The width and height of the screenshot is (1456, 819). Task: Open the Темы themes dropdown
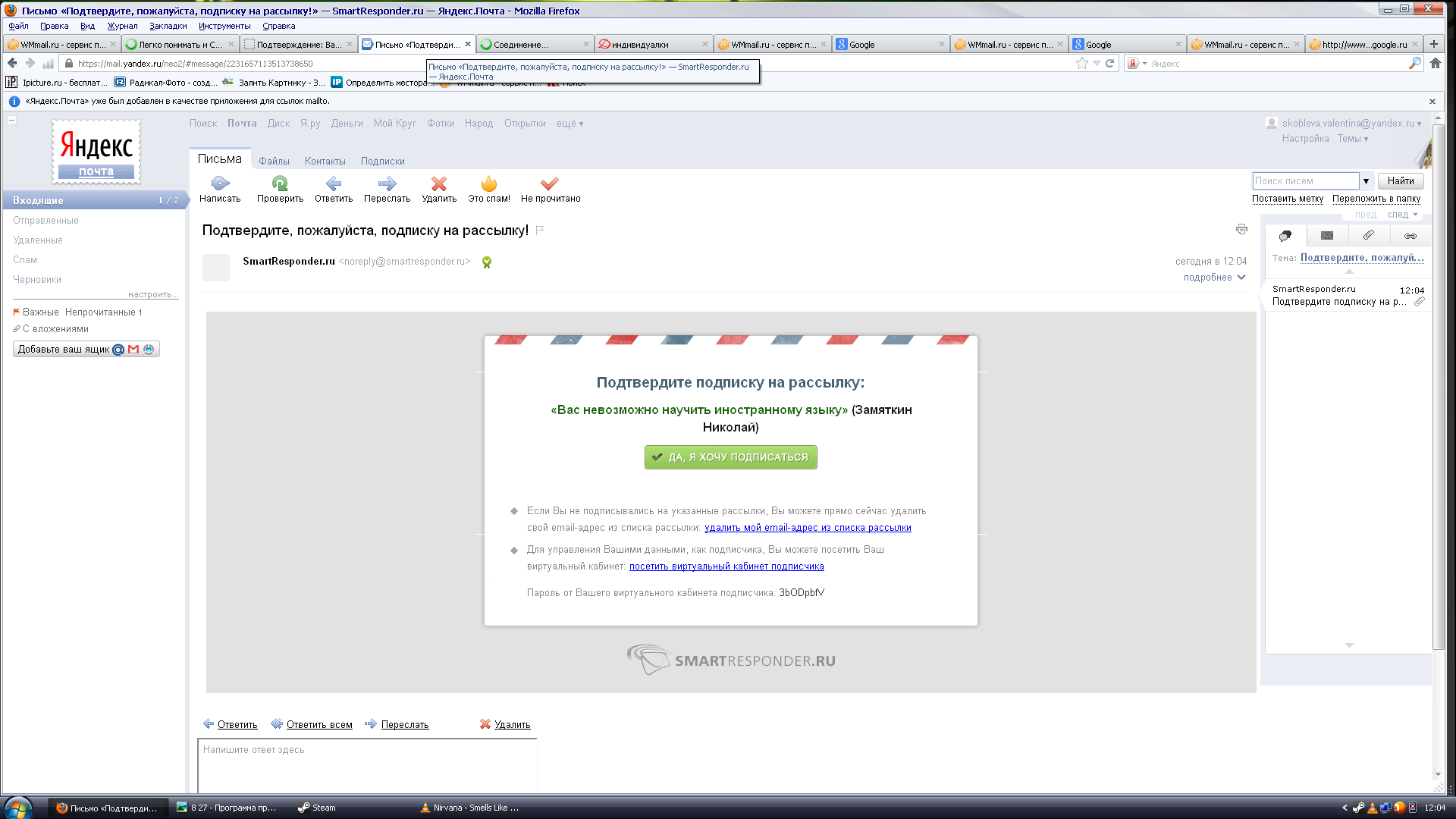1353,139
